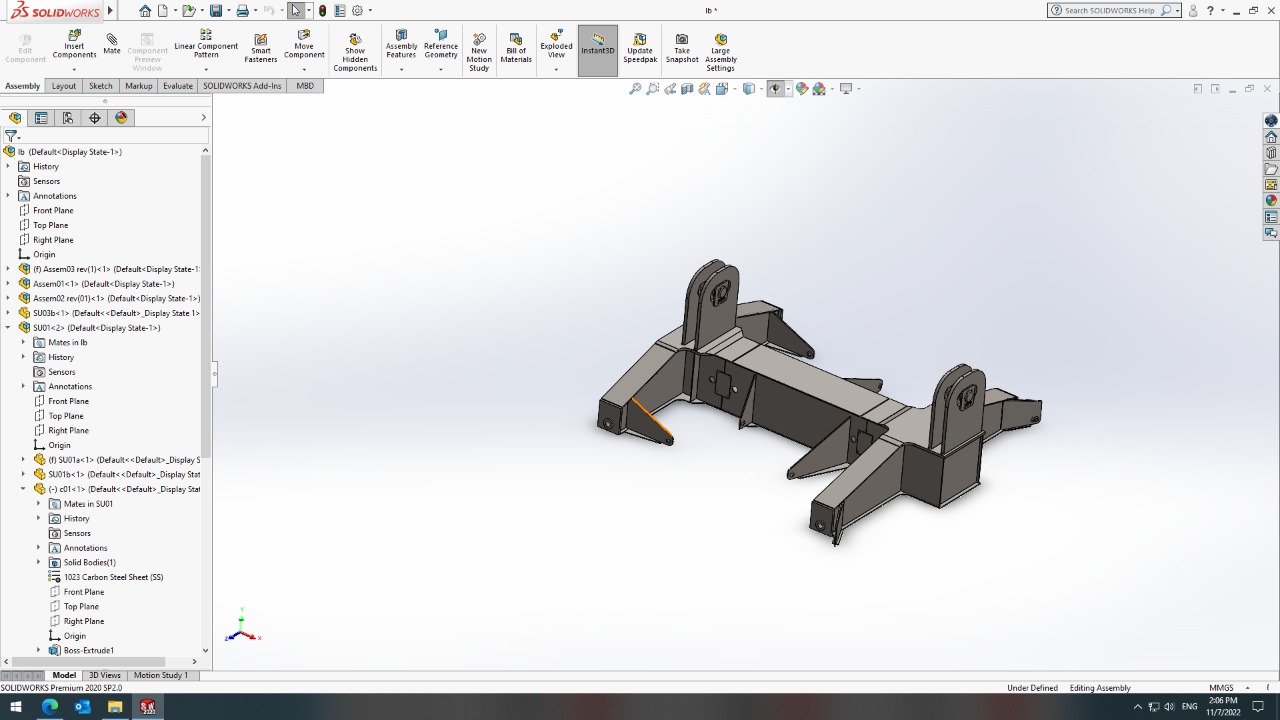The image size is (1280, 720).
Task: Open the DisplayManager appearance tab
Action: click(x=121, y=118)
